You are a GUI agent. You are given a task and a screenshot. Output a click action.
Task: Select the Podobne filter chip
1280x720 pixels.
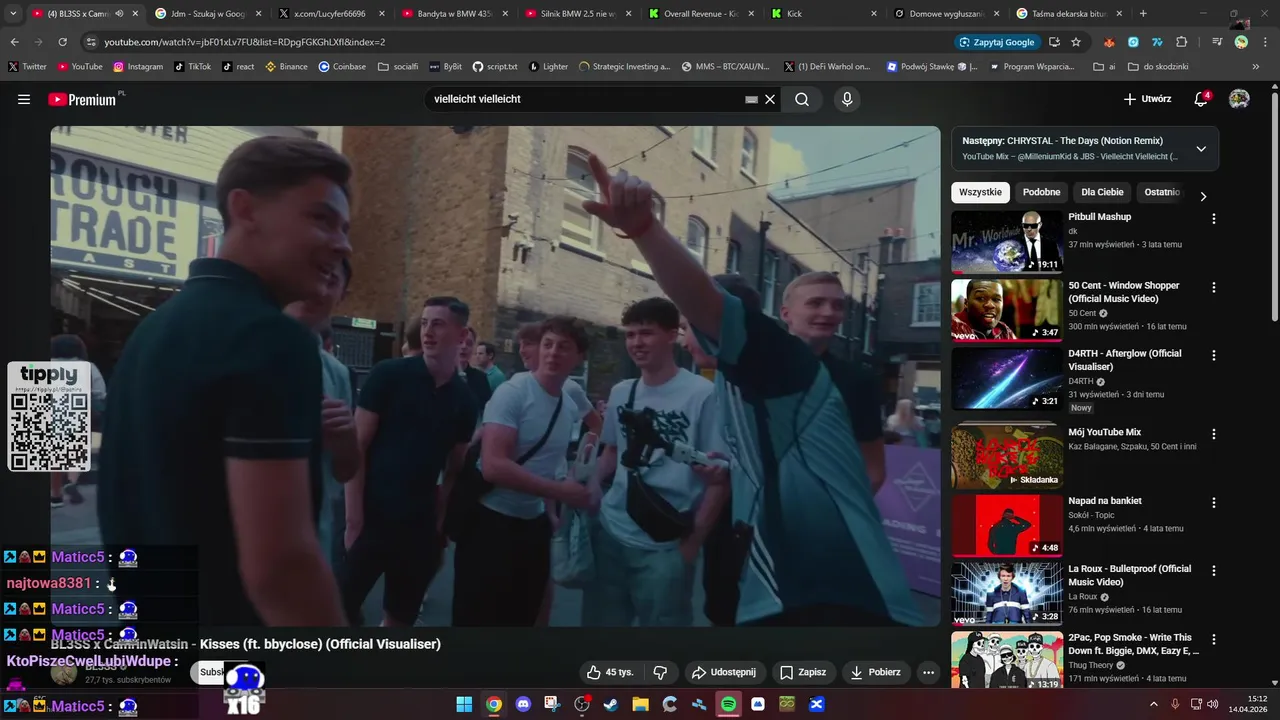tap(1041, 192)
